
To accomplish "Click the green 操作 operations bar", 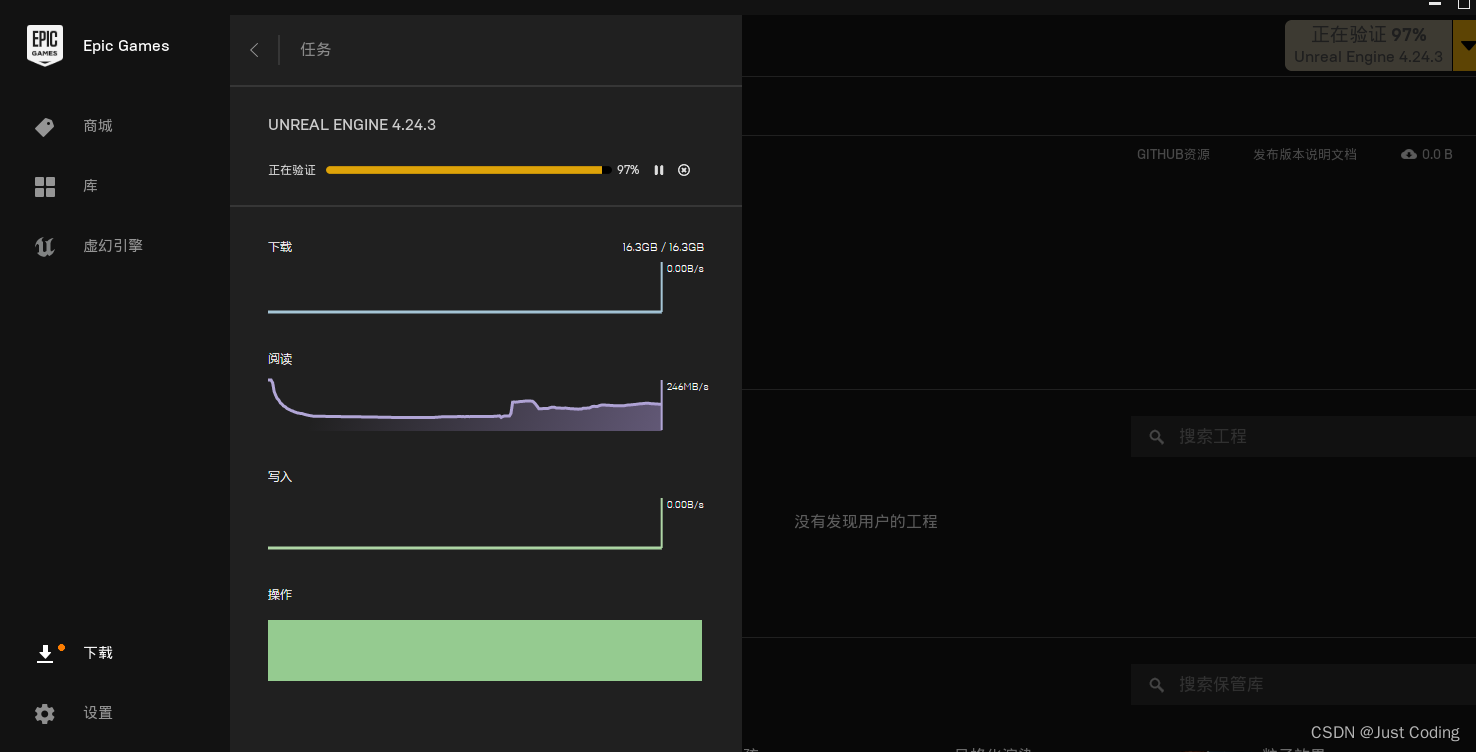I will [485, 650].
